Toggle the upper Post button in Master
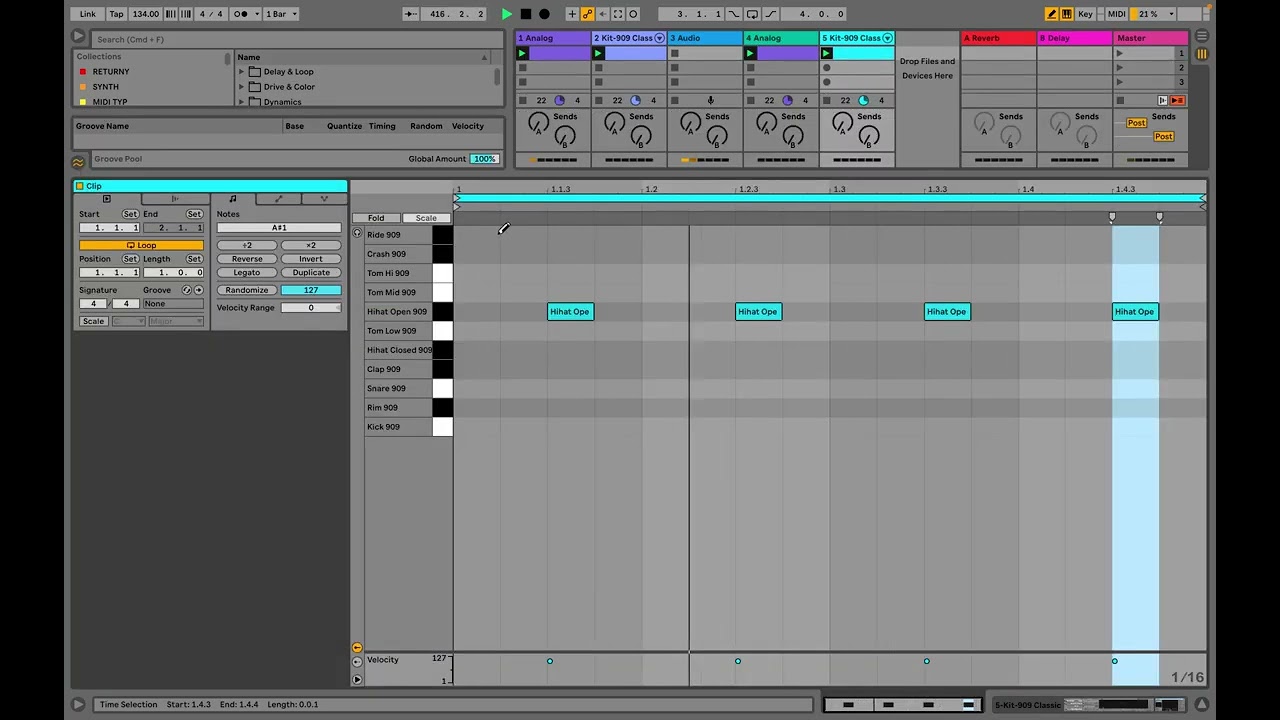 click(1136, 123)
